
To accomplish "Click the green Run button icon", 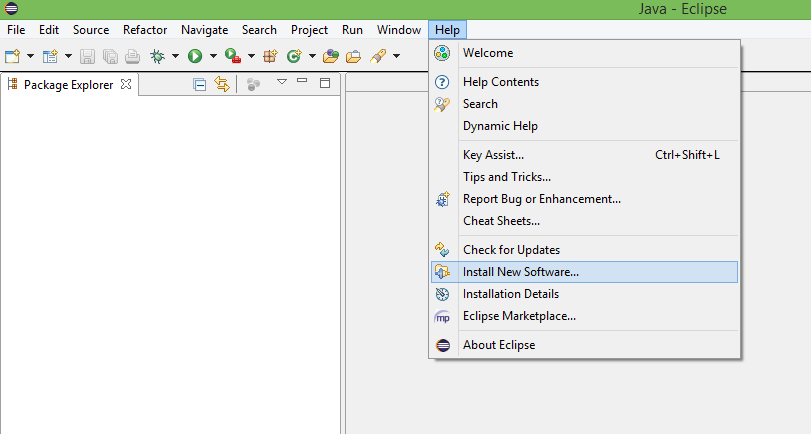I will 195,56.
